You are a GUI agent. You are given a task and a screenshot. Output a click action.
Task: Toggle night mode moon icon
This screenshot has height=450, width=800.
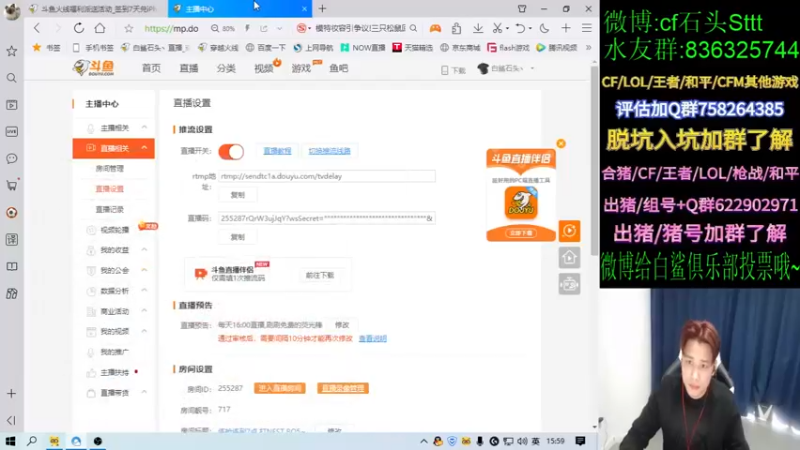[x=544, y=29]
